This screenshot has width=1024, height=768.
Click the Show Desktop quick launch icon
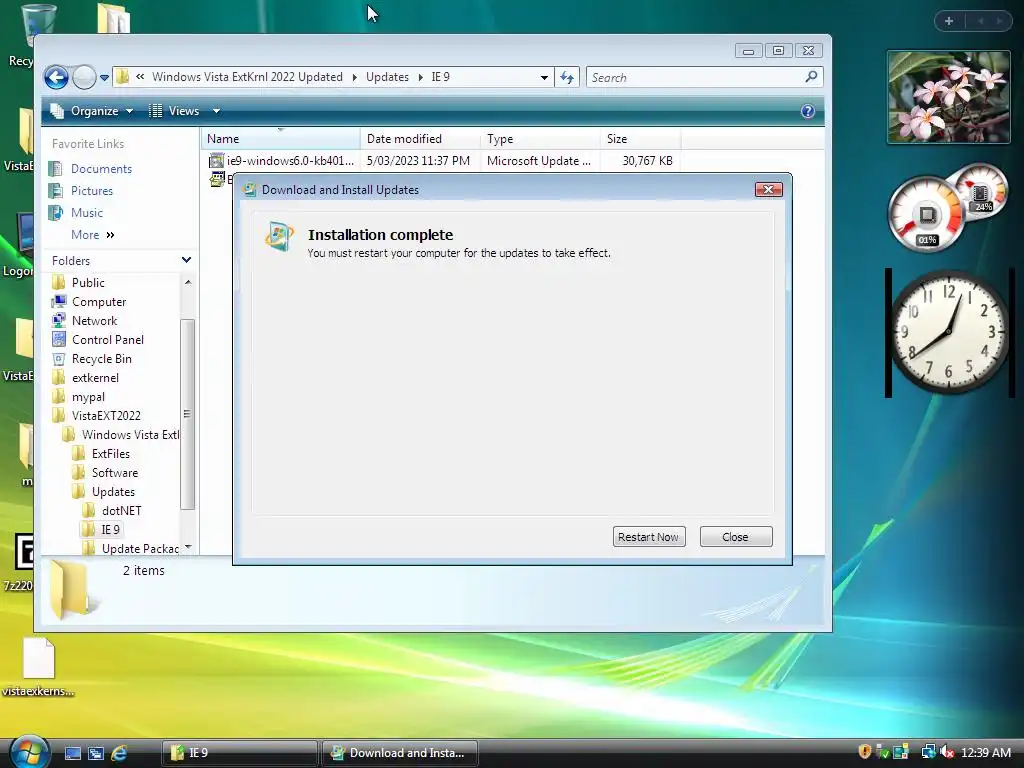tap(72, 753)
